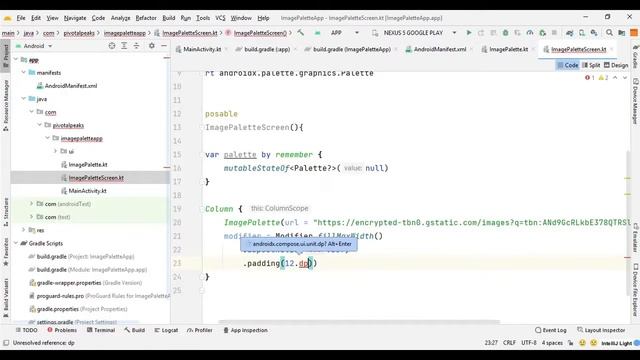Go to next highlighted error arrow

[624, 78]
